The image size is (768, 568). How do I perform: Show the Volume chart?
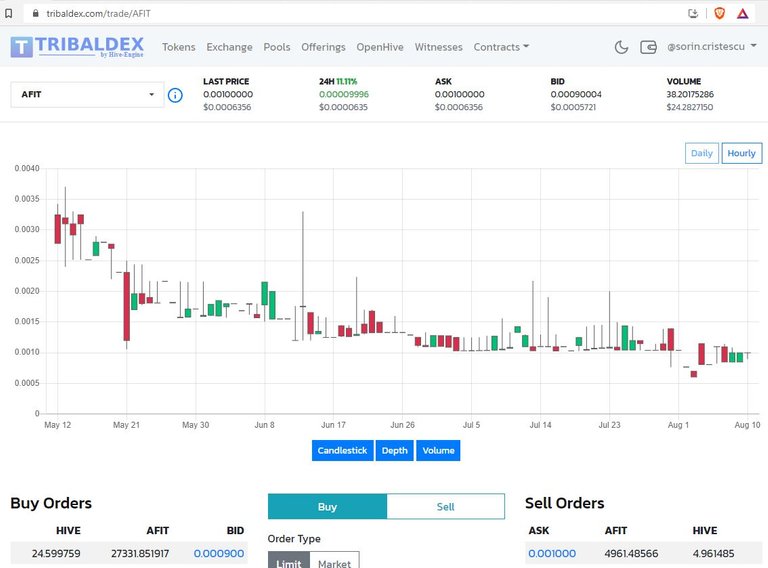[x=438, y=450]
